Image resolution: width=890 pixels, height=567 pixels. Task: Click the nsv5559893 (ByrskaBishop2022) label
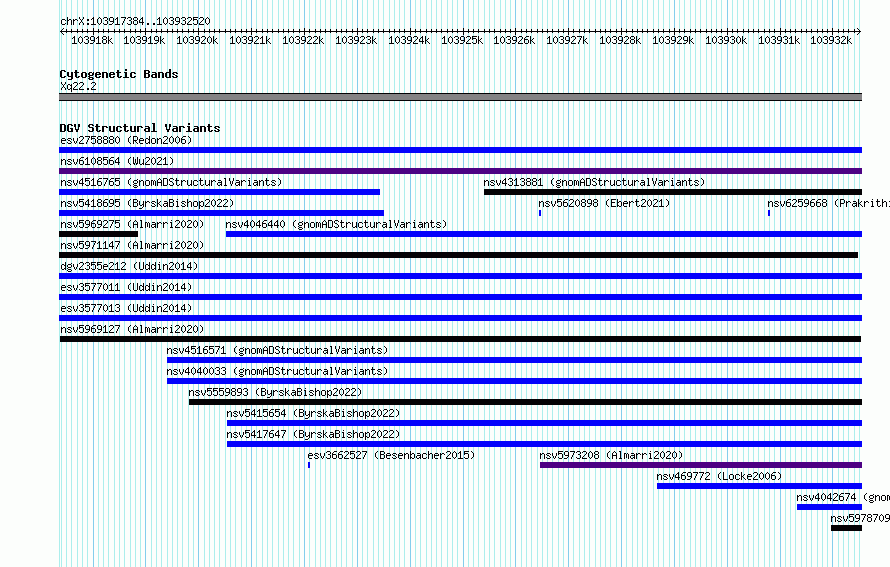point(275,392)
